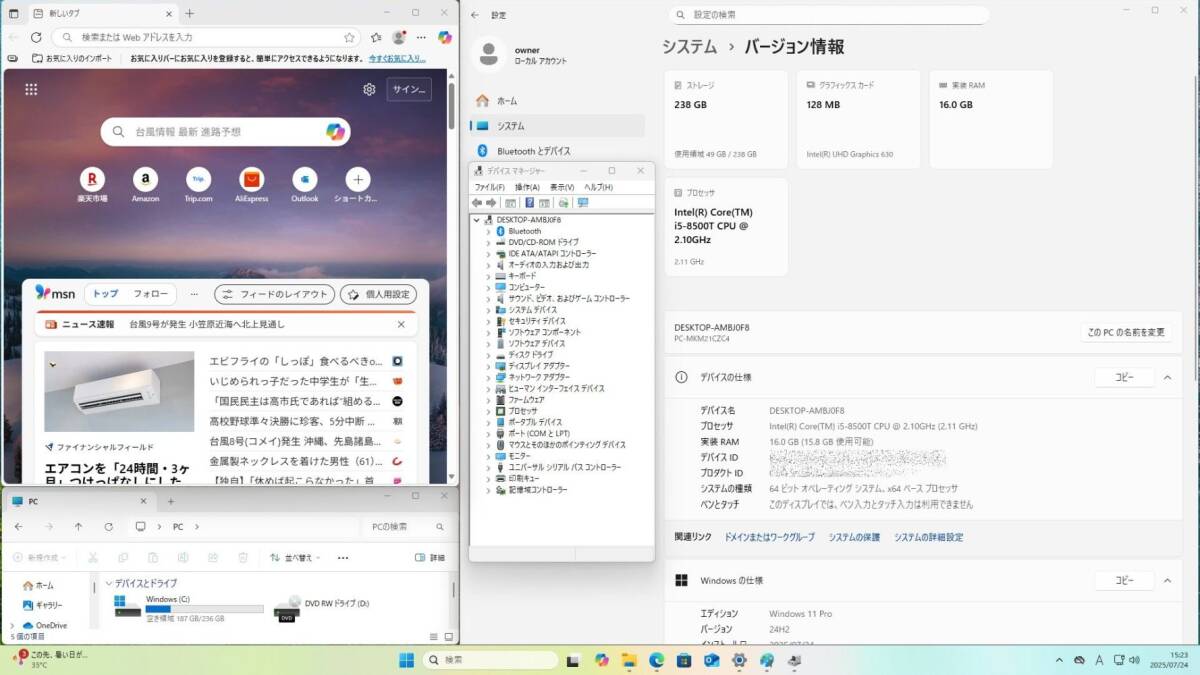Switch to フォロー tab in msn feed
This screenshot has width=1200, height=675.
tap(151, 294)
